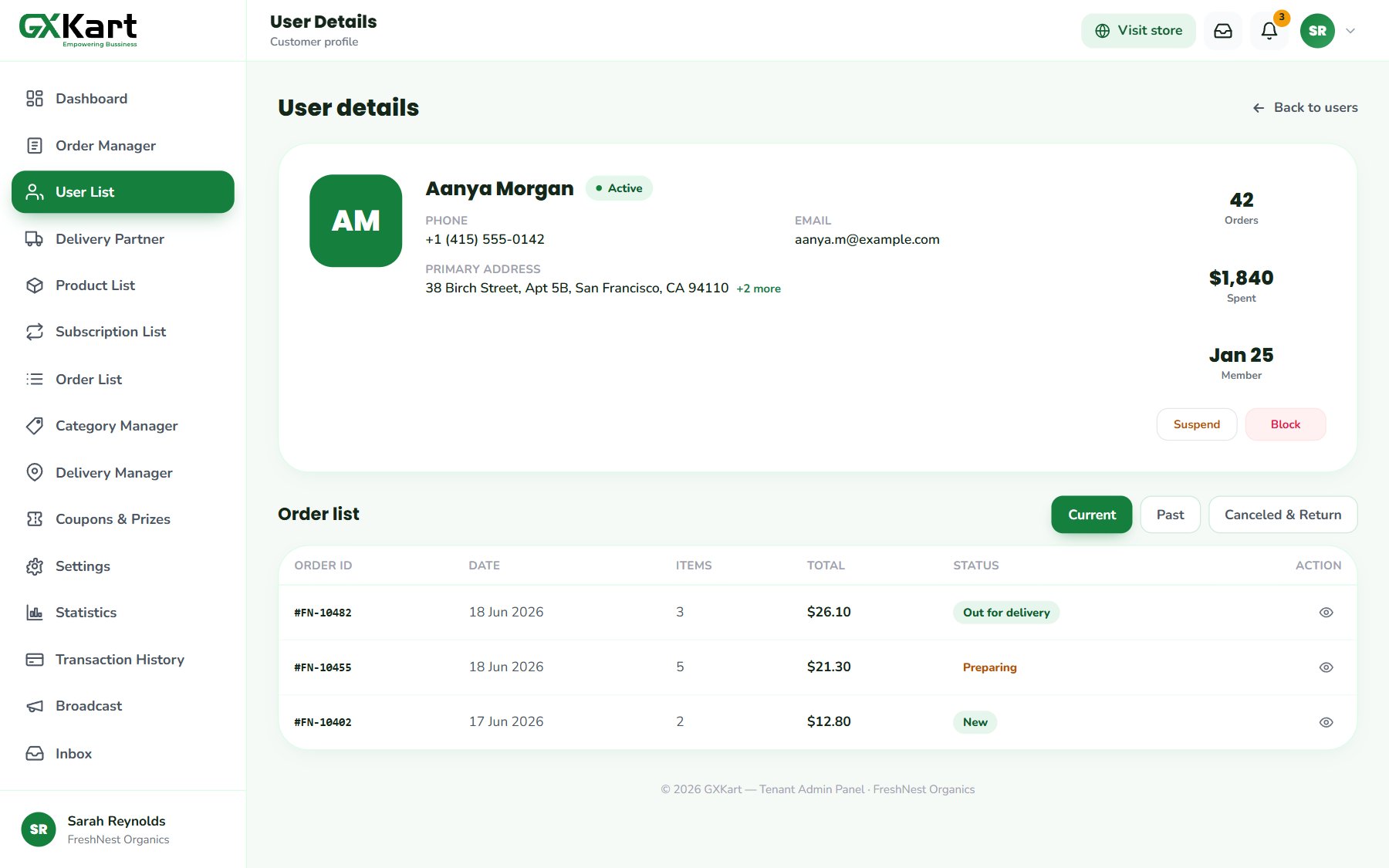Click phone number +1 (415) 555-0142
The width and height of the screenshot is (1389, 868).
pyautogui.click(x=485, y=239)
